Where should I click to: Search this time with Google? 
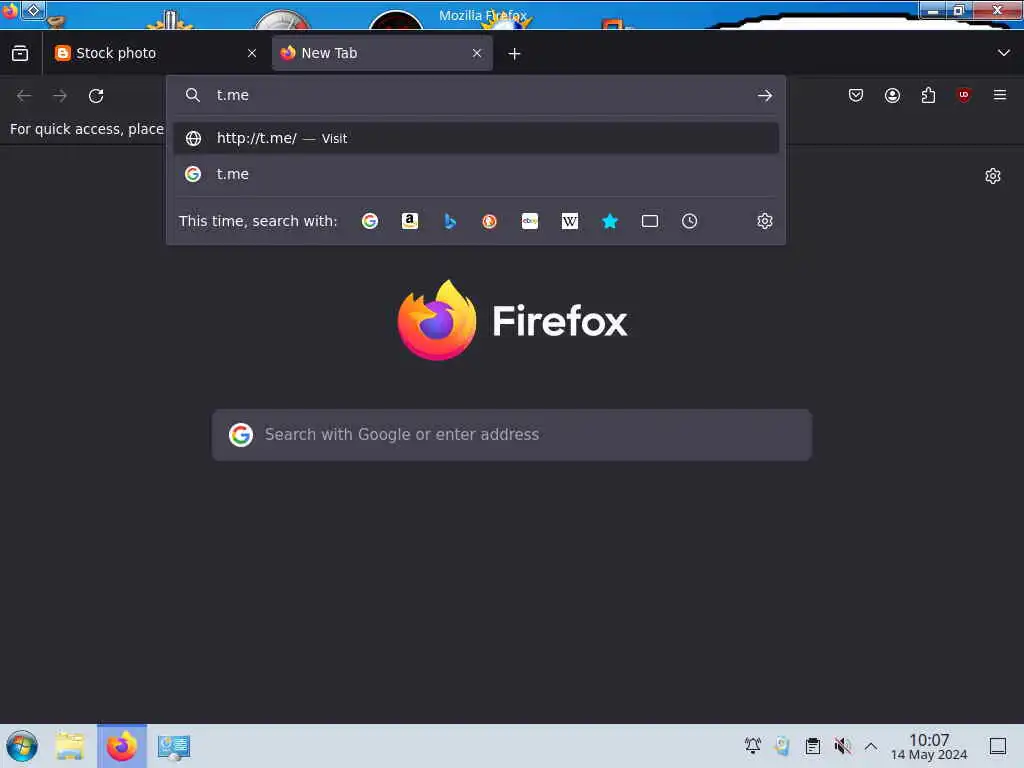pos(370,221)
